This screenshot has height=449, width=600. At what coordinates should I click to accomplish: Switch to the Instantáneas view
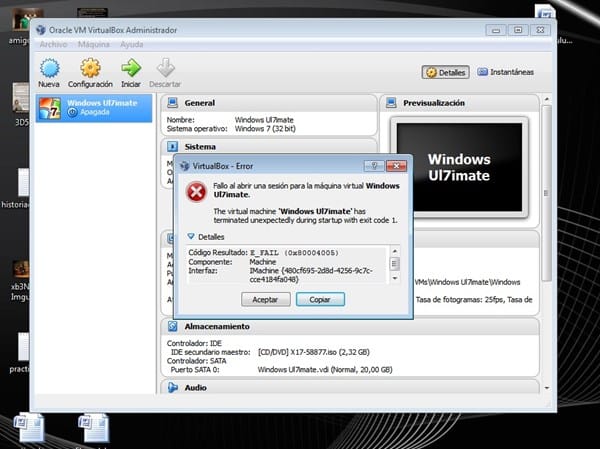pyautogui.click(x=505, y=72)
